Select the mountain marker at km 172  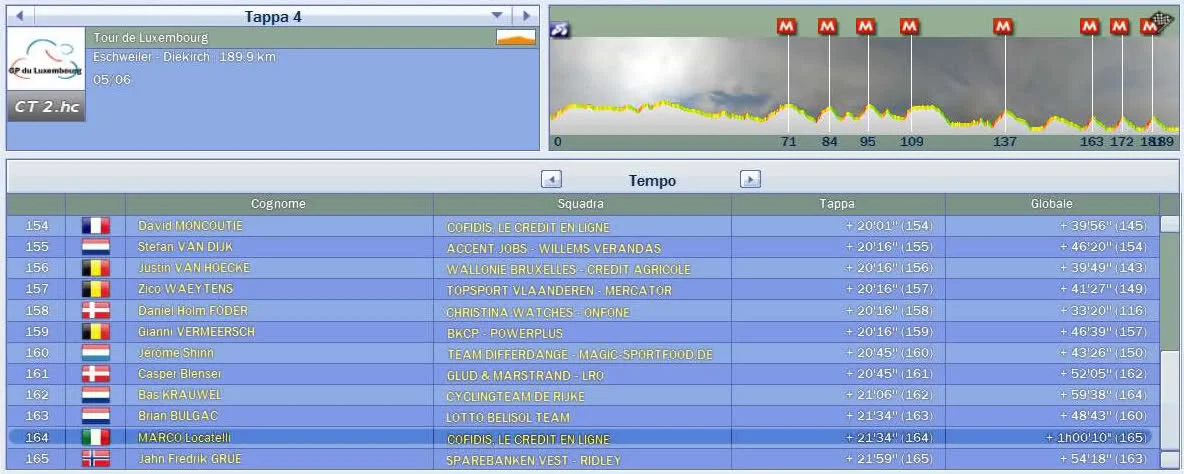1120,26
